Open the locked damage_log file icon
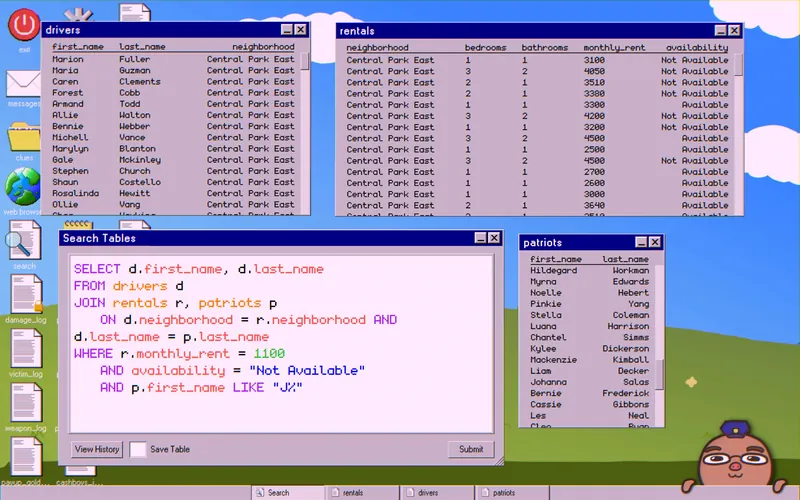The width and height of the screenshot is (800, 500). coord(27,294)
